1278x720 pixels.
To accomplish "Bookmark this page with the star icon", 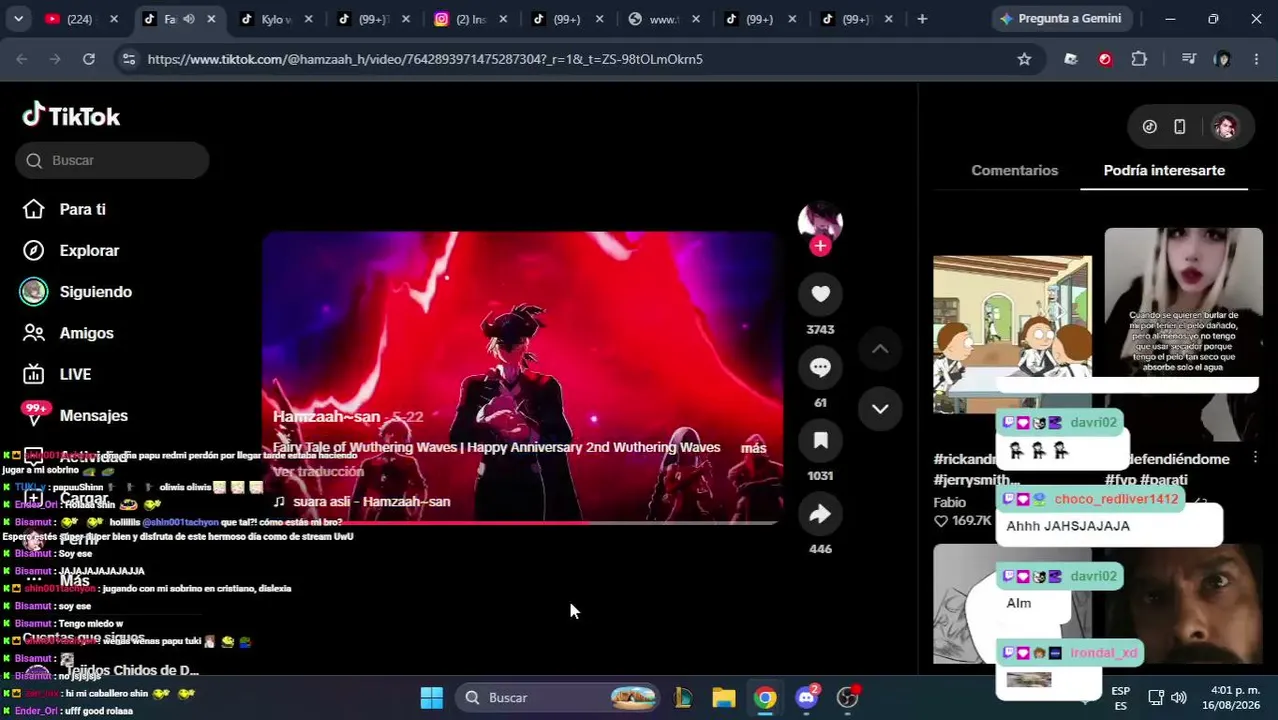I will click(1024, 59).
